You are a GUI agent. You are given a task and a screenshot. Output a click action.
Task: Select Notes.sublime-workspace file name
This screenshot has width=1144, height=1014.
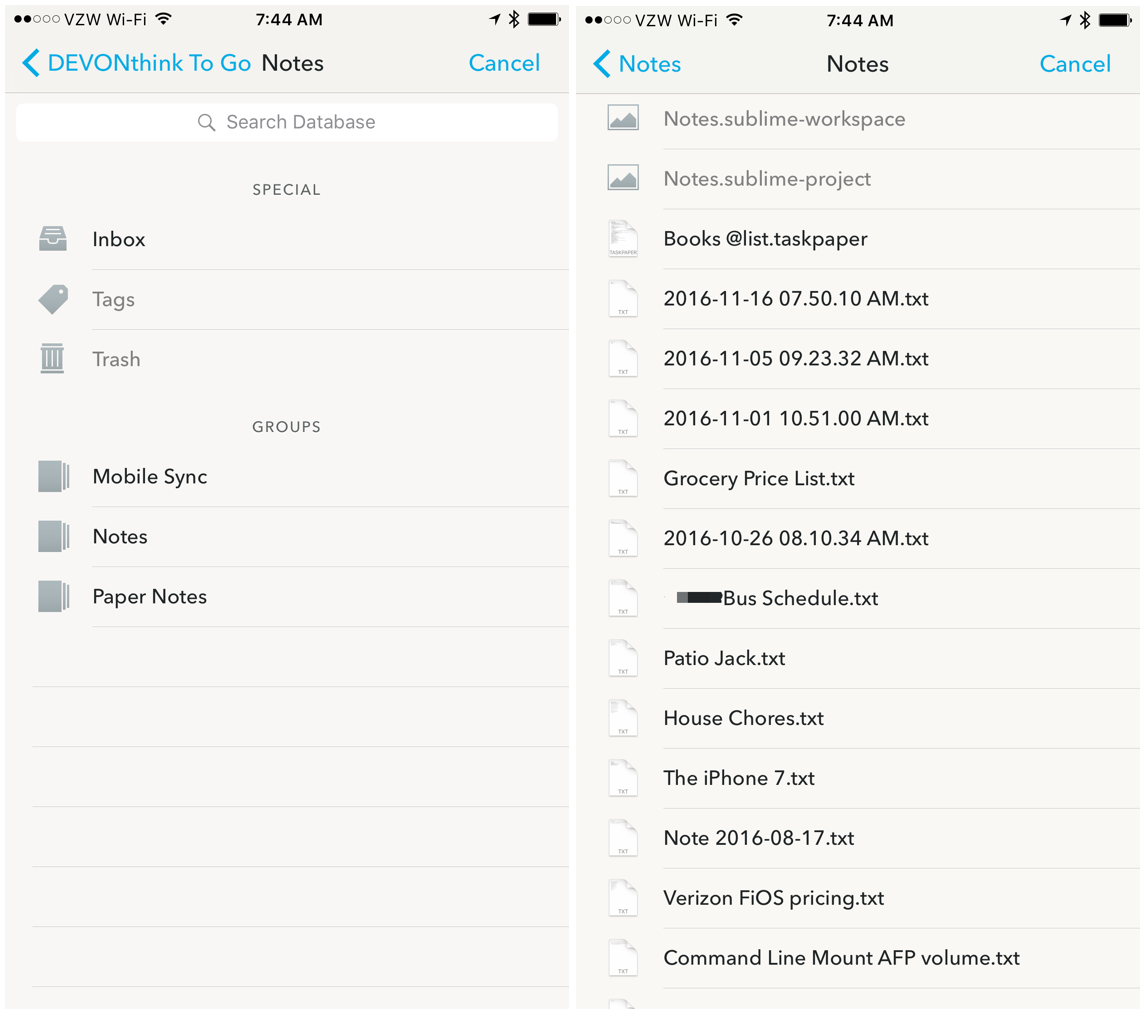tap(784, 119)
